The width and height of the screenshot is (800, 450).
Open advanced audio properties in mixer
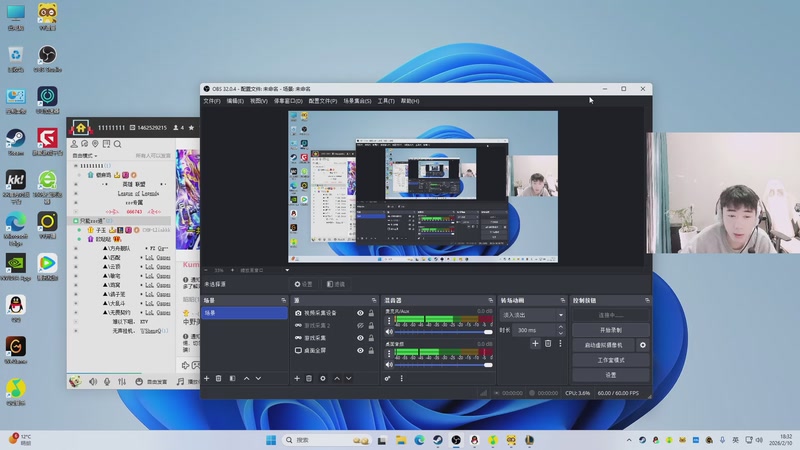click(x=388, y=378)
